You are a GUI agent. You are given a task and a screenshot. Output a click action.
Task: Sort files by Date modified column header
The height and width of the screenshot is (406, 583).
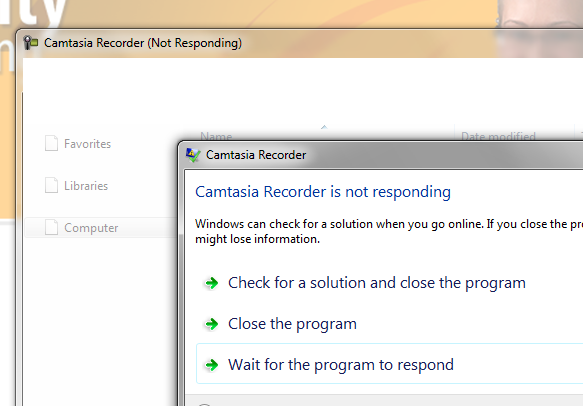pyautogui.click(x=498, y=136)
